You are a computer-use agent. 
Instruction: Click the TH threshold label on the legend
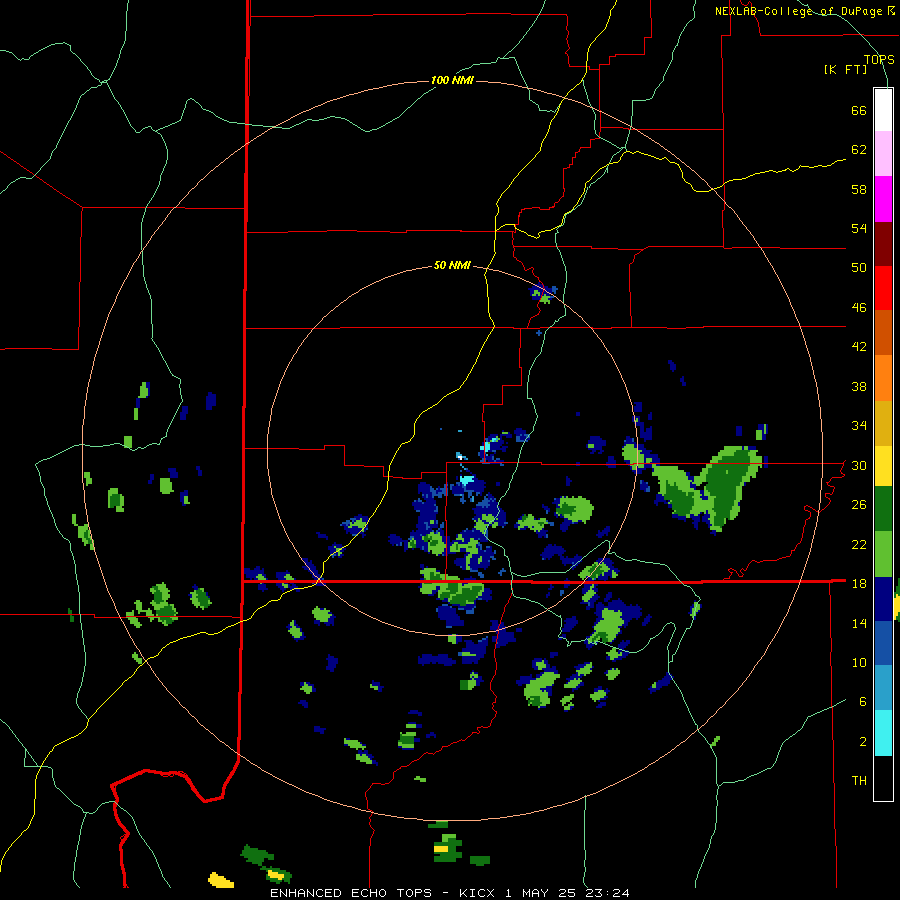point(859,781)
